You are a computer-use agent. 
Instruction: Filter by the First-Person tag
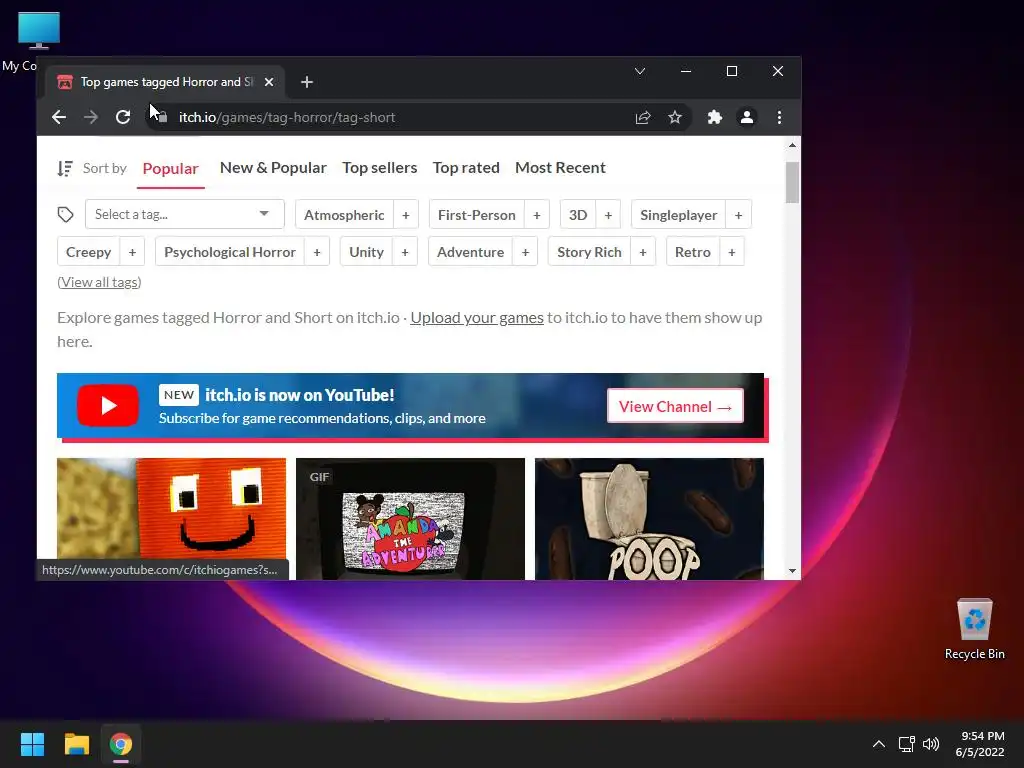[x=477, y=215]
